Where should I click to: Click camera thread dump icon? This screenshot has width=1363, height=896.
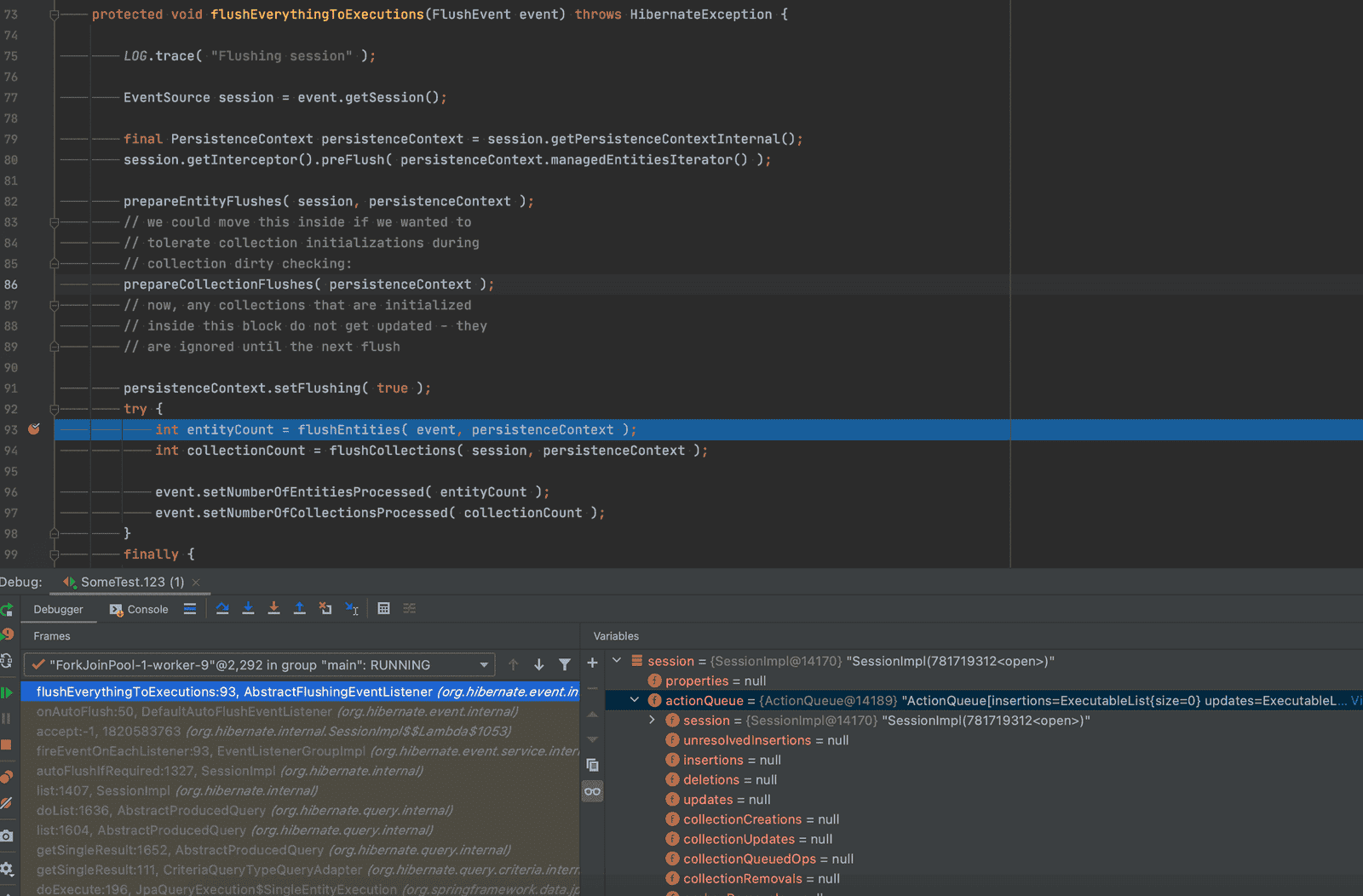[6, 836]
